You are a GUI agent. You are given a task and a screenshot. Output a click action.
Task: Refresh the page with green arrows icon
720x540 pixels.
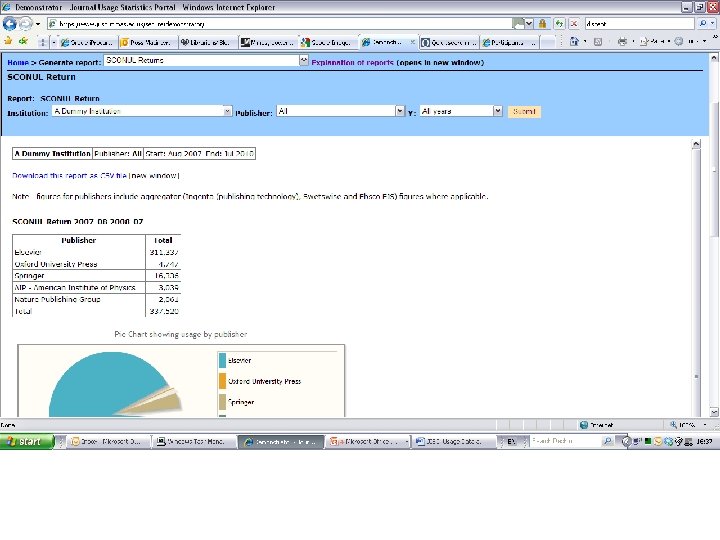pos(559,24)
